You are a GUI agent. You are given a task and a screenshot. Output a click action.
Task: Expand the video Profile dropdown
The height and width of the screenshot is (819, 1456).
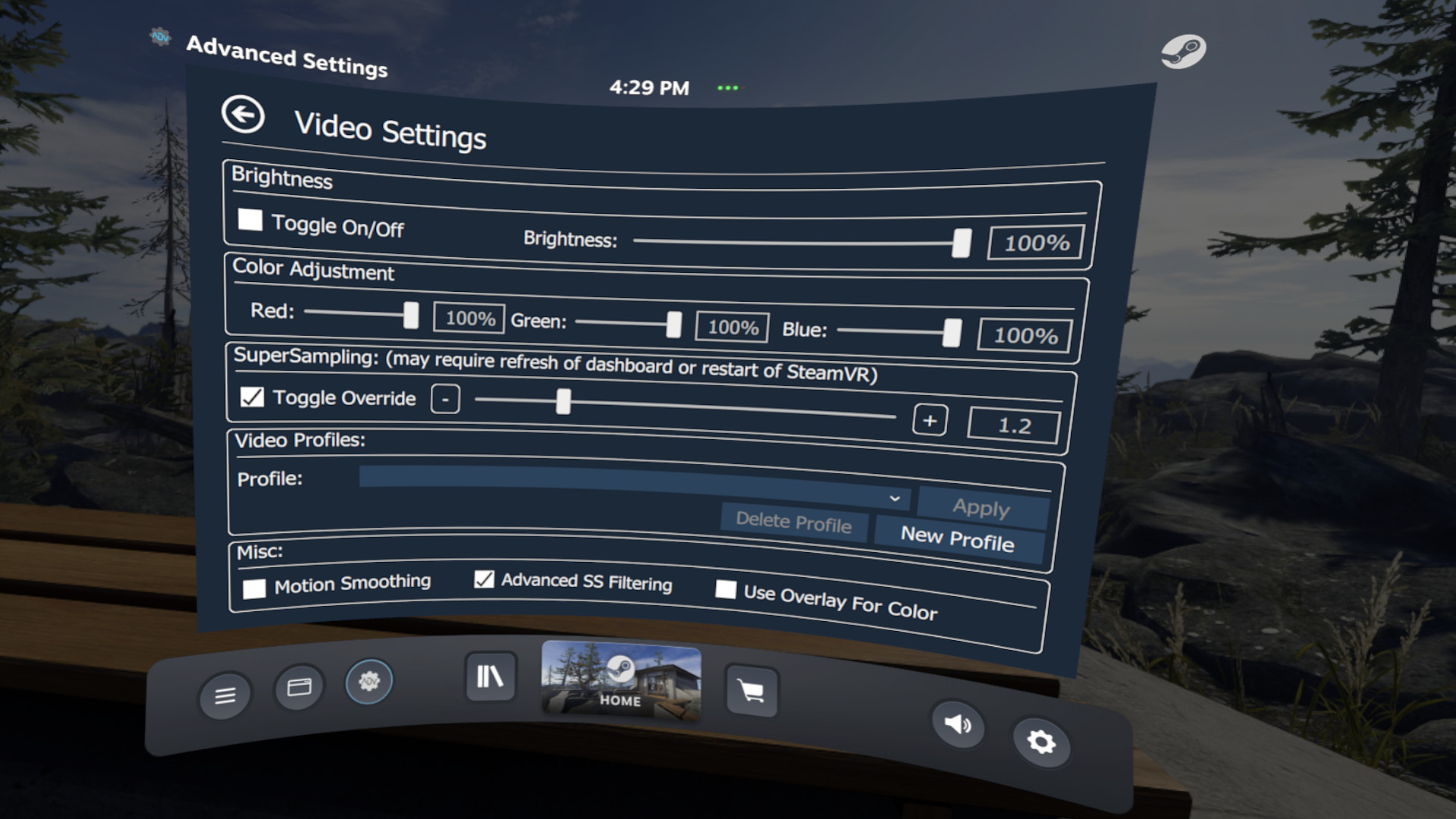(x=634, y=488)
